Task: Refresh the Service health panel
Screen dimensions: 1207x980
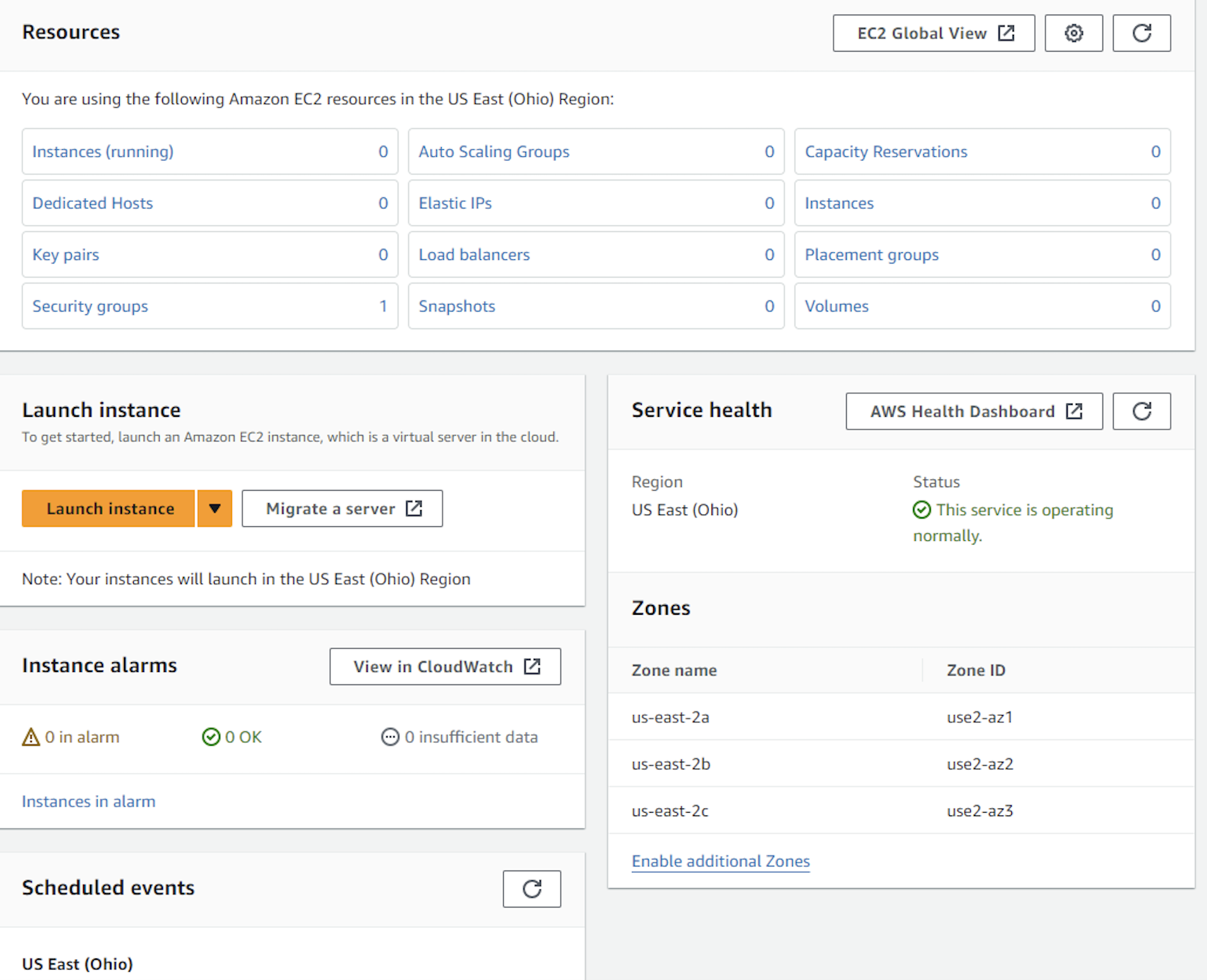Action: [x=1141, y=411]
